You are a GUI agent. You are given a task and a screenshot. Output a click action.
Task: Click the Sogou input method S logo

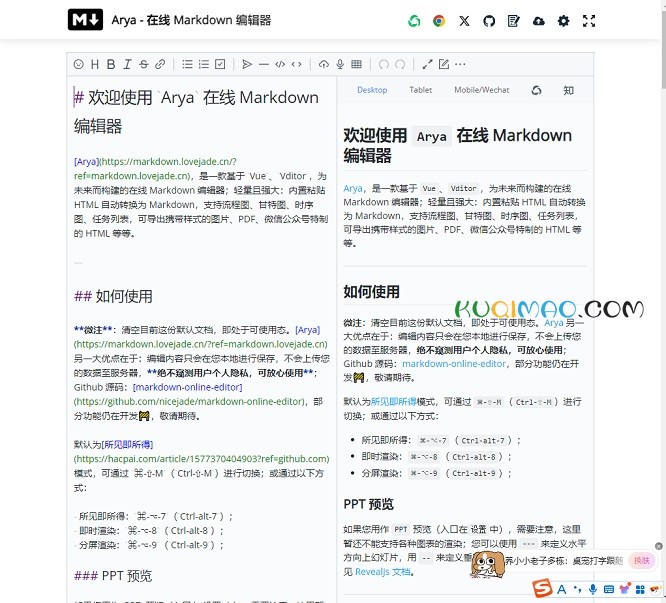coord(542,589)
